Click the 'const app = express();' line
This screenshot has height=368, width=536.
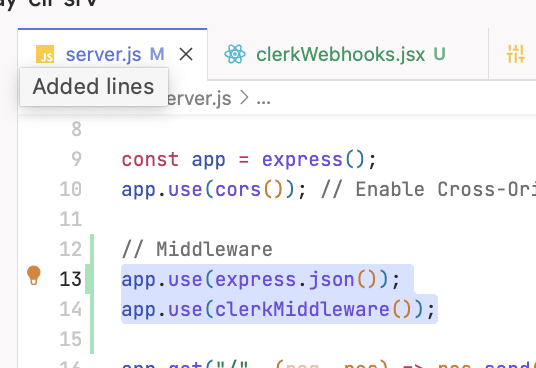tap(249, 160)
